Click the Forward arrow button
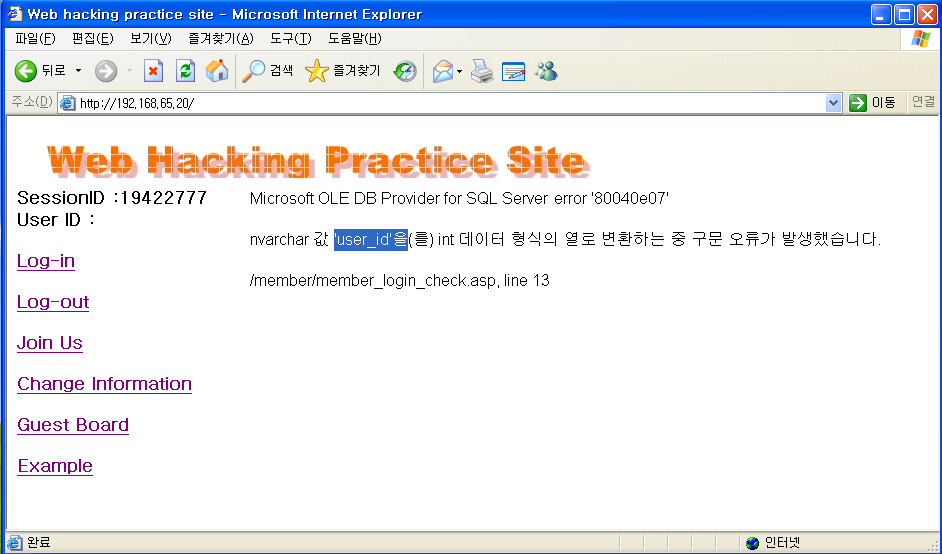The width and height of the screenshot is (942, 554). click(106, 71)
